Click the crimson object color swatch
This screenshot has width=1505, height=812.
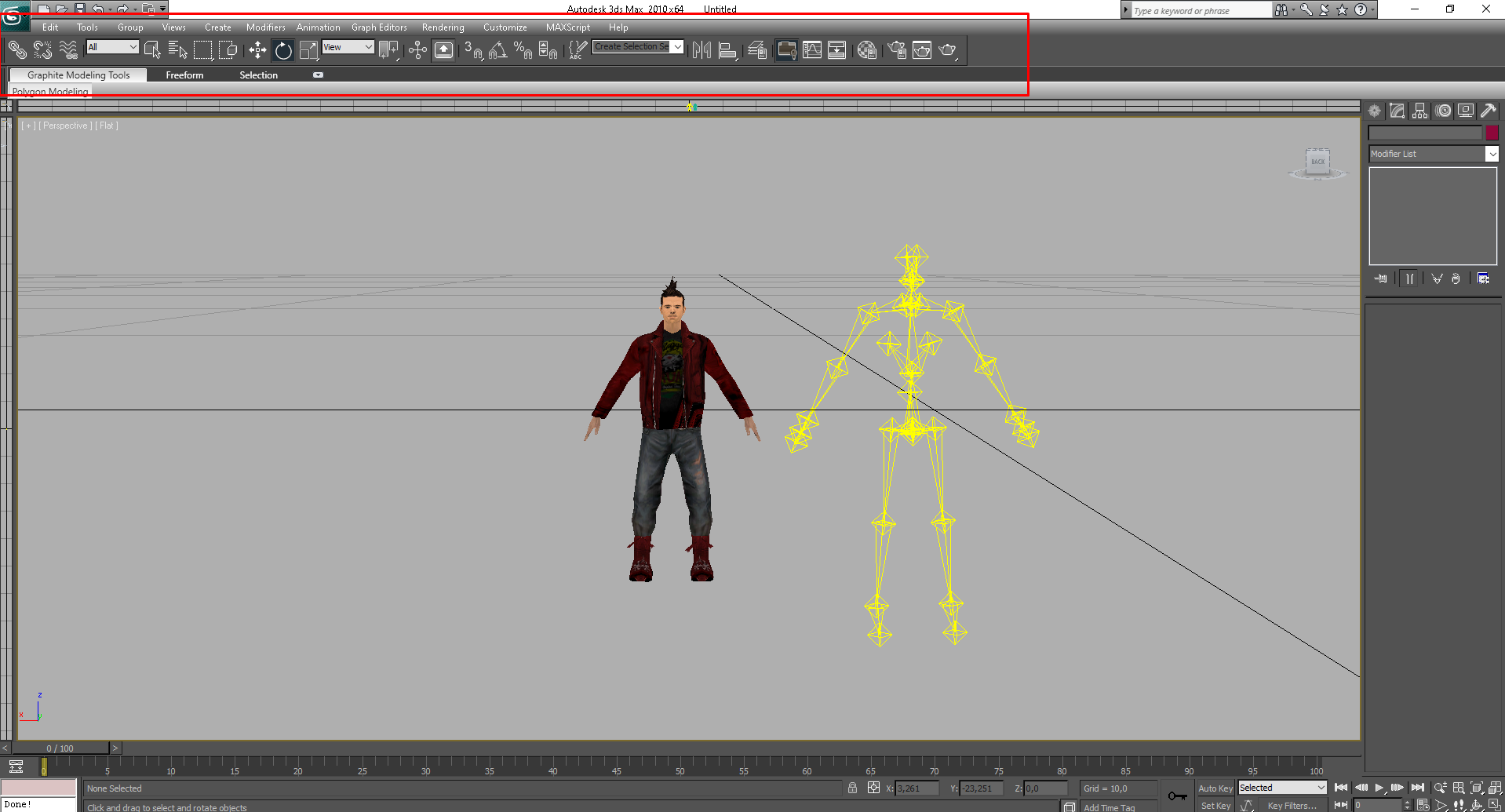1492,133
